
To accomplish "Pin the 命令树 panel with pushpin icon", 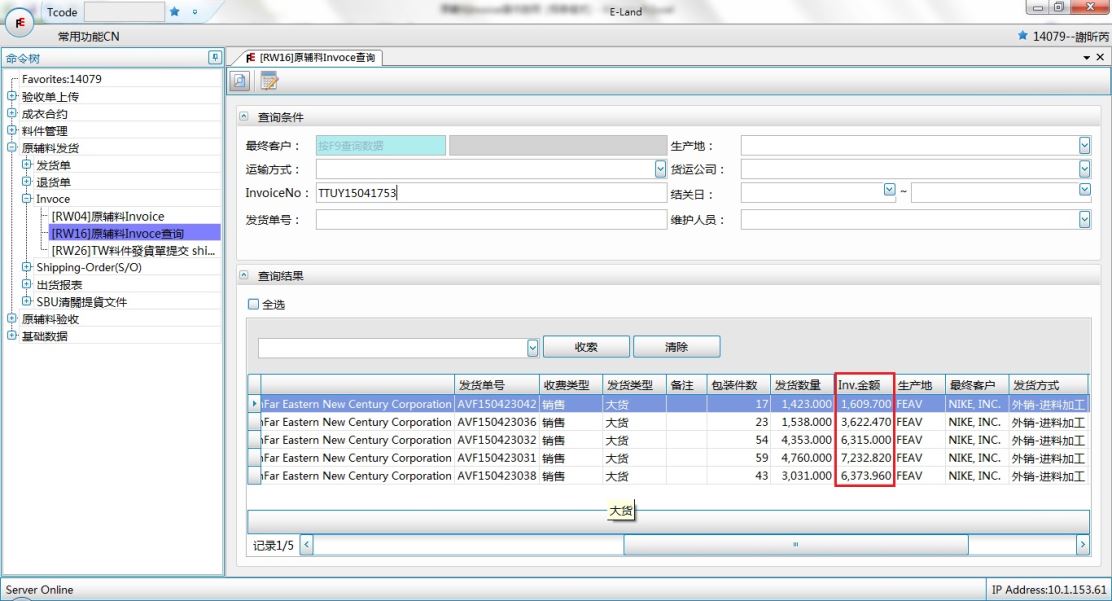I will [214, 58].
